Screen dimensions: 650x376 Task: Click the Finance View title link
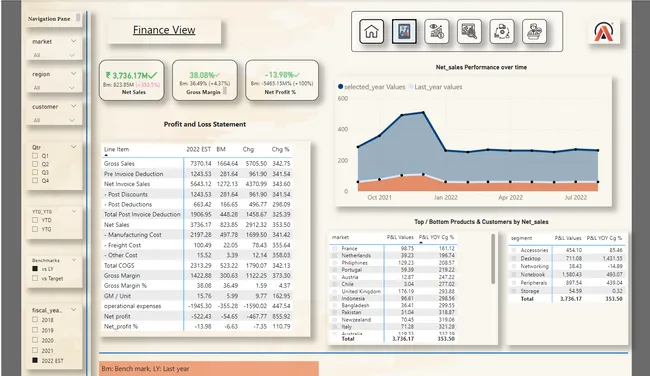(x=164, y=30)
